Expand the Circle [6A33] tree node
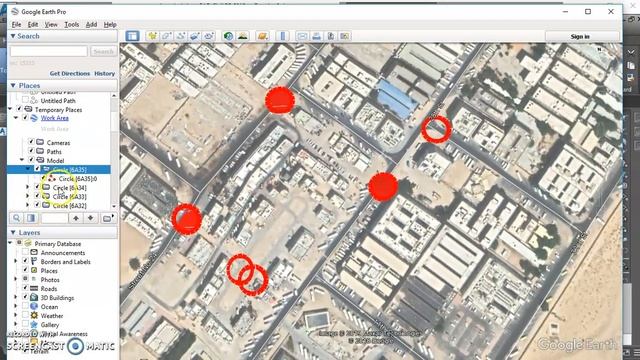Image resolution: width=640 pixels, height=360 pixels. (28, 196)
